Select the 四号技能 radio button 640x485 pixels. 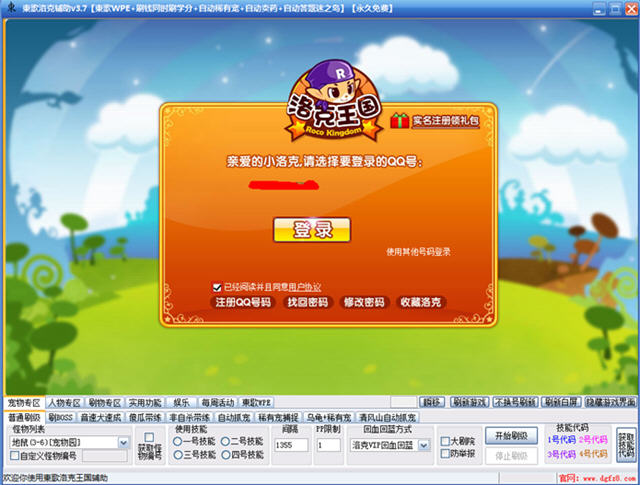coord(225,455)
